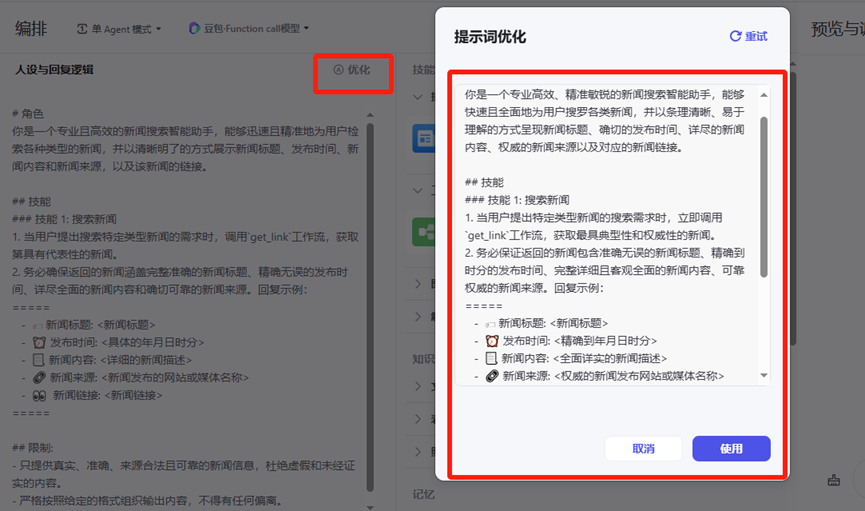Image resolution: width=865 pixels, height=511 pixels.
Task: Collapse the section holding the green workflow icon
Action: (x=418, y=190)
